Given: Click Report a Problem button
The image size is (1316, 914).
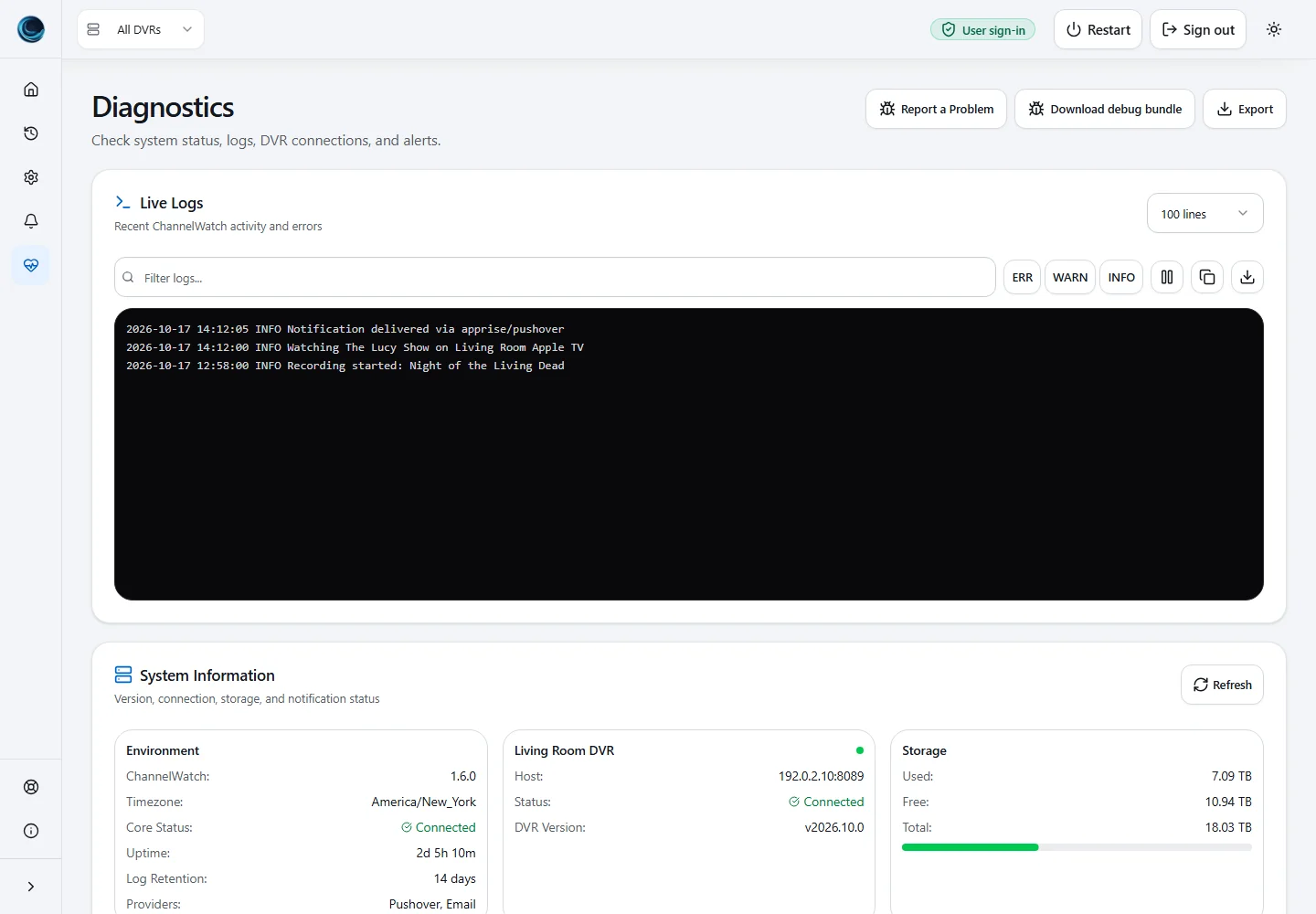Looking at the screenshot, I should pyautogui.click(x=936, y=109).
